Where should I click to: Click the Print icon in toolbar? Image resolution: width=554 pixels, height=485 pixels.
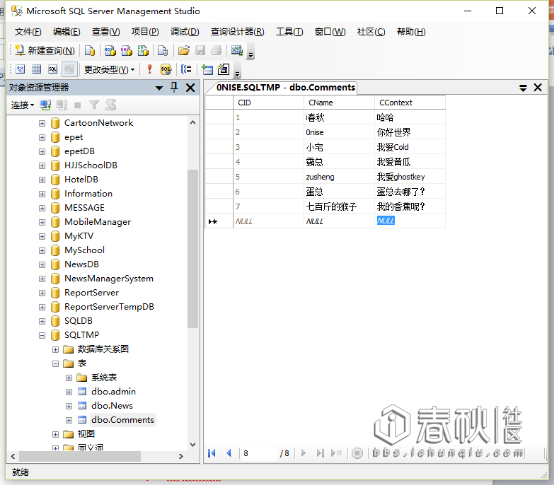pyautogui.click(x=216, y=51)
